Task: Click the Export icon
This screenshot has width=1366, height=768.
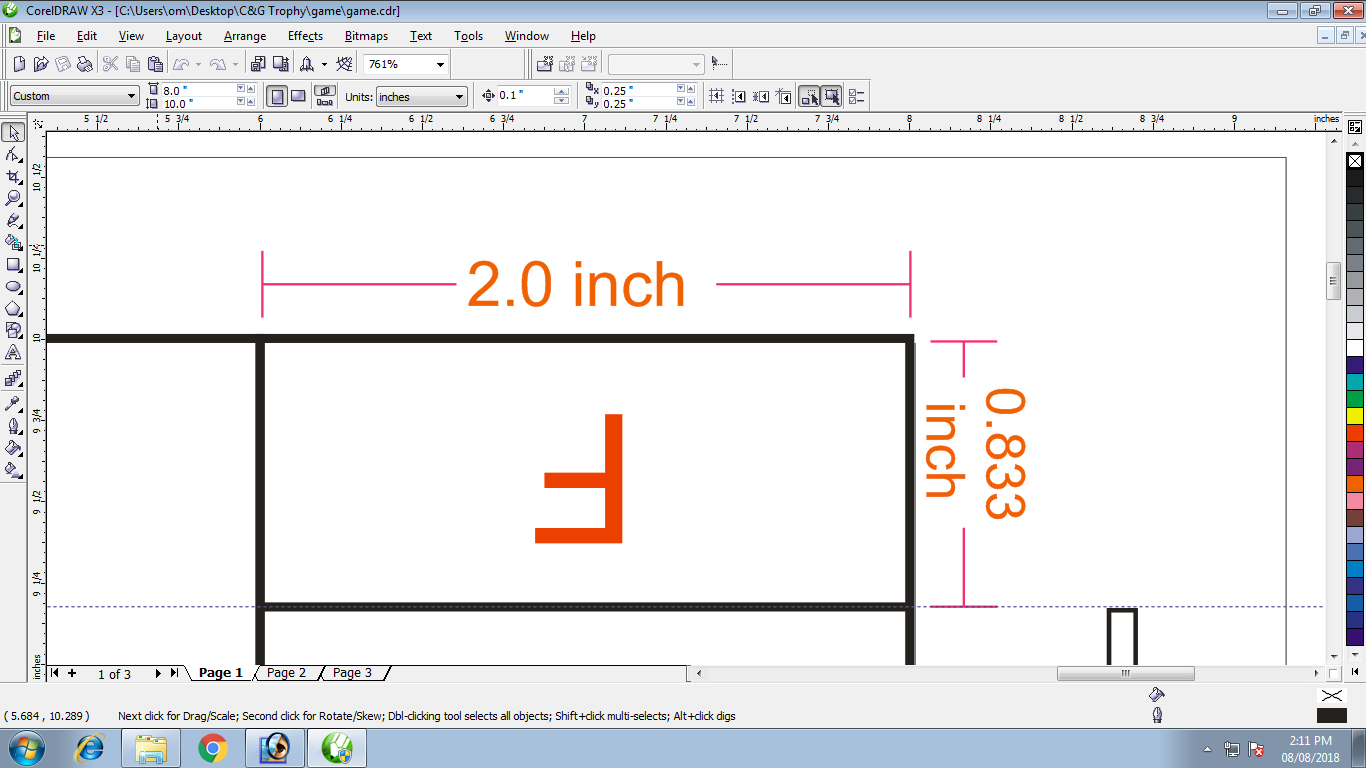Action: tap(280, 64)
